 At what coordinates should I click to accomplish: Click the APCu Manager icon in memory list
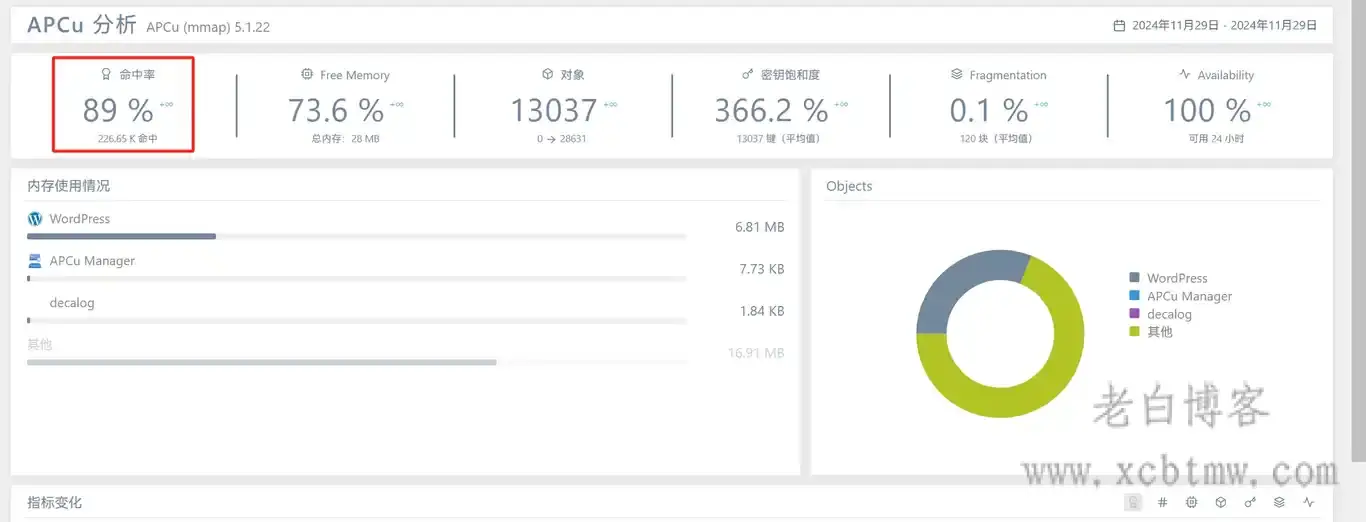click(x=35, y=261)
